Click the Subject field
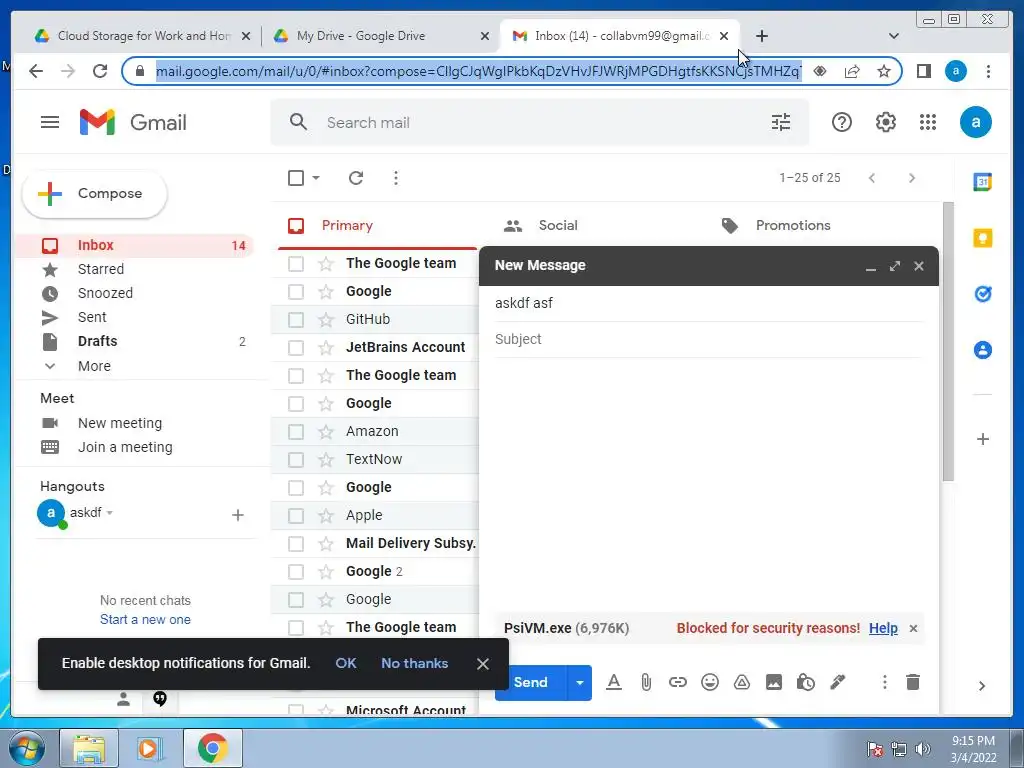Image resolution: width=1024 pixels, height=768 pixels. (708, 339)
